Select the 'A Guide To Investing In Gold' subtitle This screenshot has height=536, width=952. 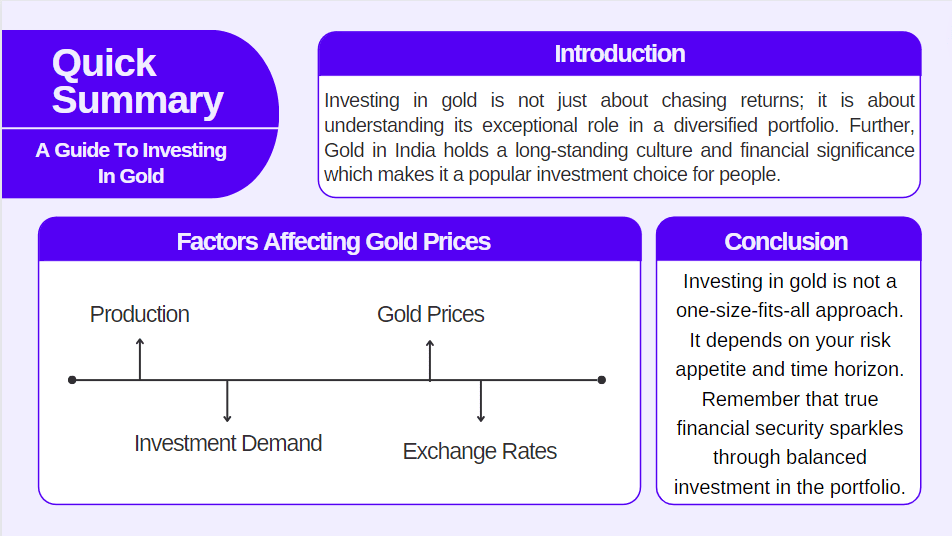pyautogui.click(x=131, y=163)
